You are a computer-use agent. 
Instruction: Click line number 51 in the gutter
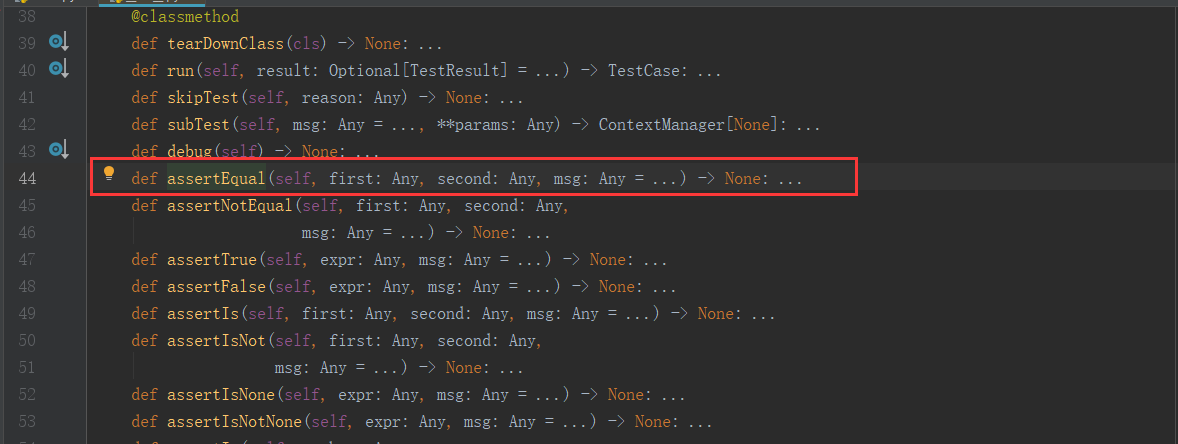click(27, 368)
